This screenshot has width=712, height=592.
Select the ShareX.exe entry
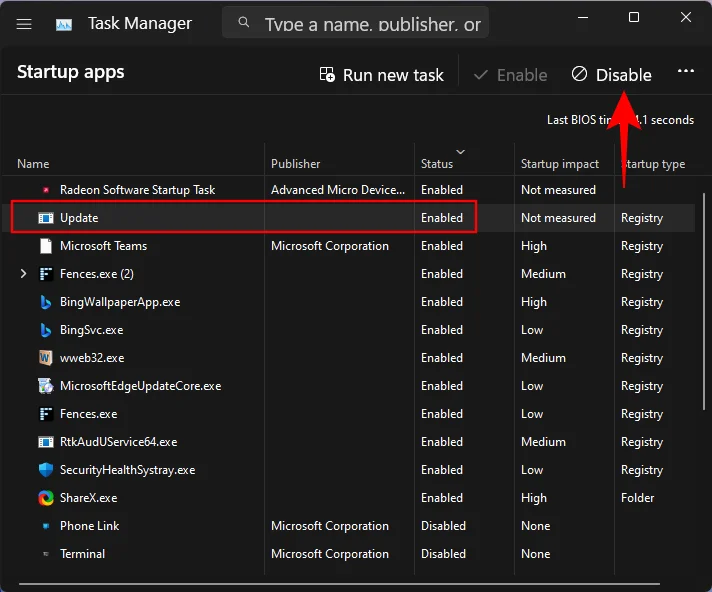(x=348, y=498)
